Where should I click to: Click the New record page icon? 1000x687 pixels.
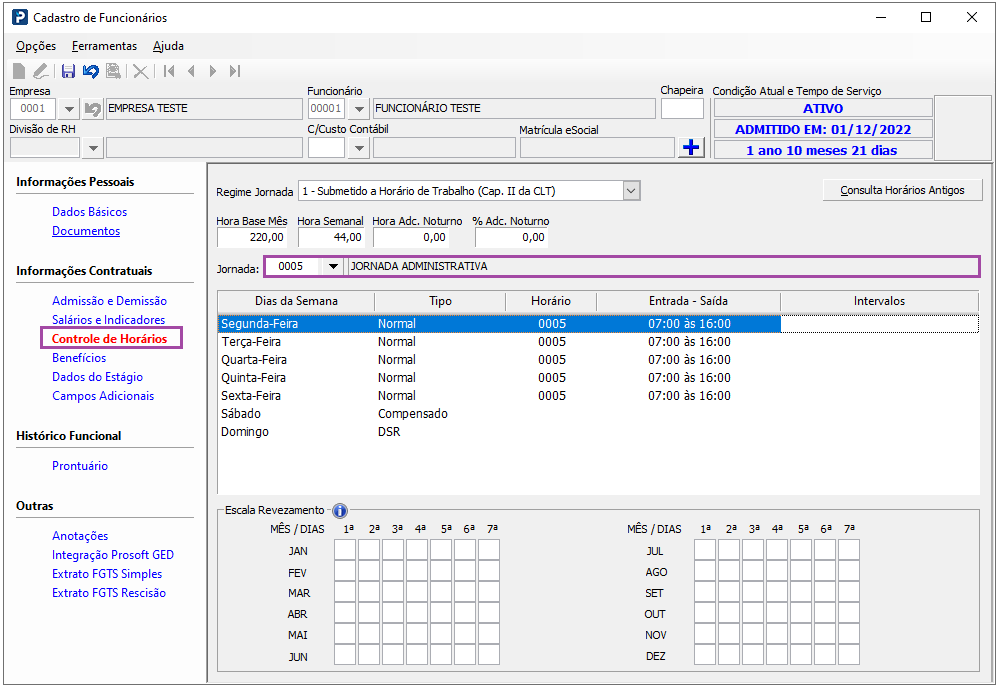click(x=19, y=71)
